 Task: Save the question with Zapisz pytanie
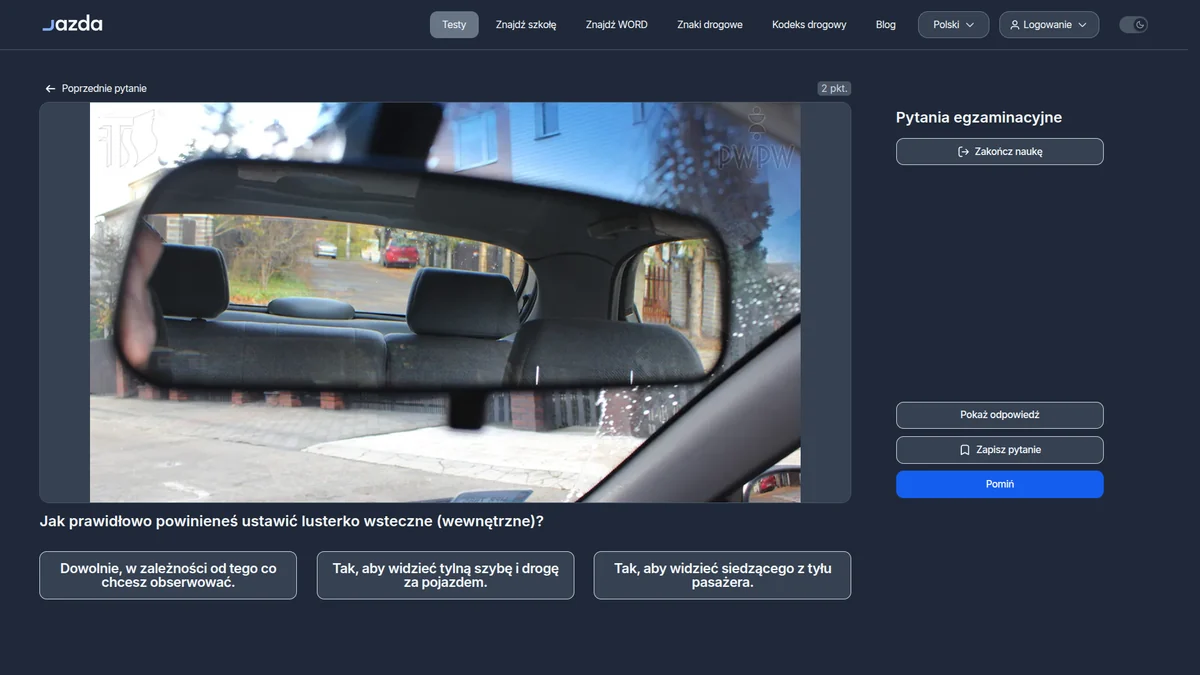click(1000, 450)
